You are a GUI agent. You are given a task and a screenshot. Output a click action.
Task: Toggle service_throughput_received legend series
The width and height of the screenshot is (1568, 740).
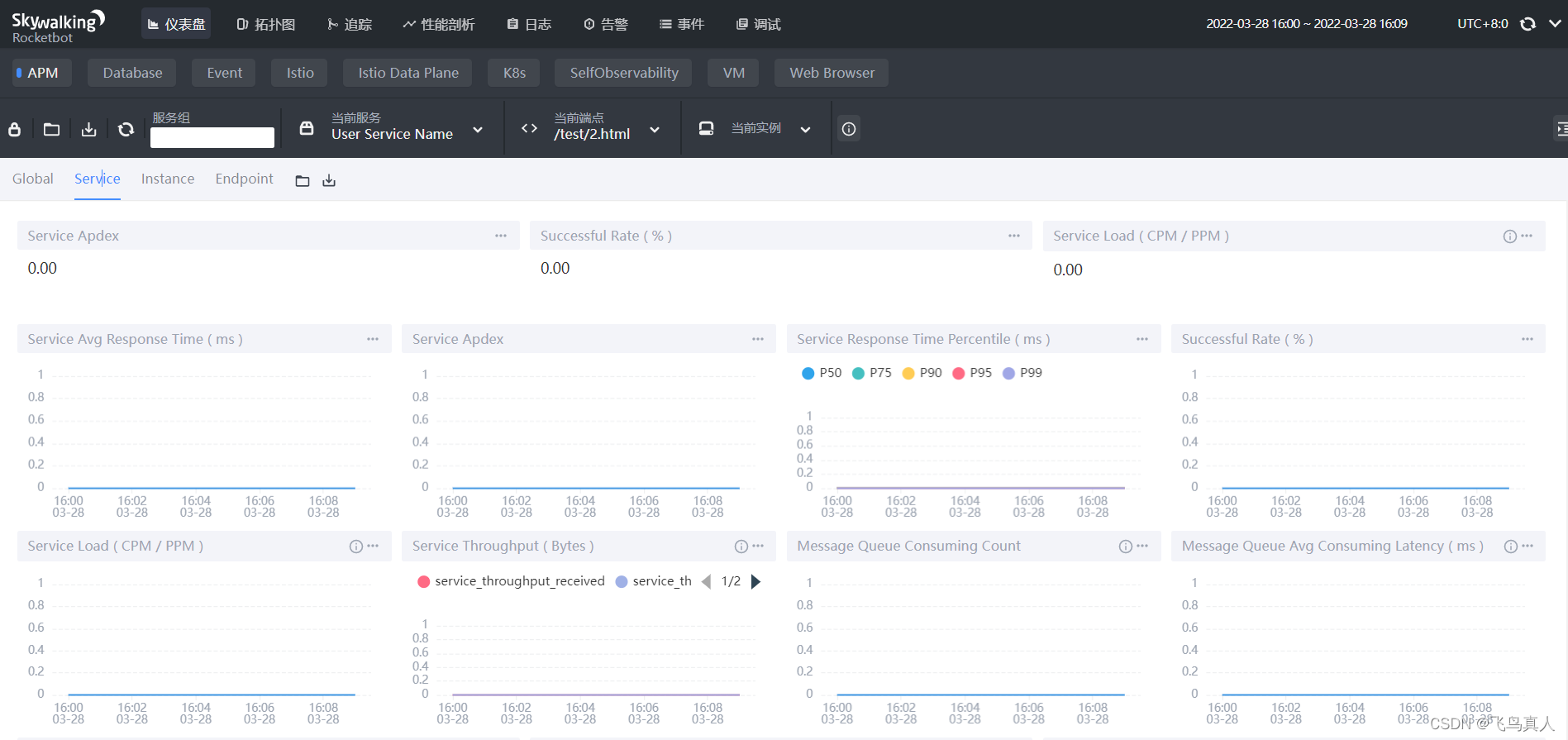(512, 581)
